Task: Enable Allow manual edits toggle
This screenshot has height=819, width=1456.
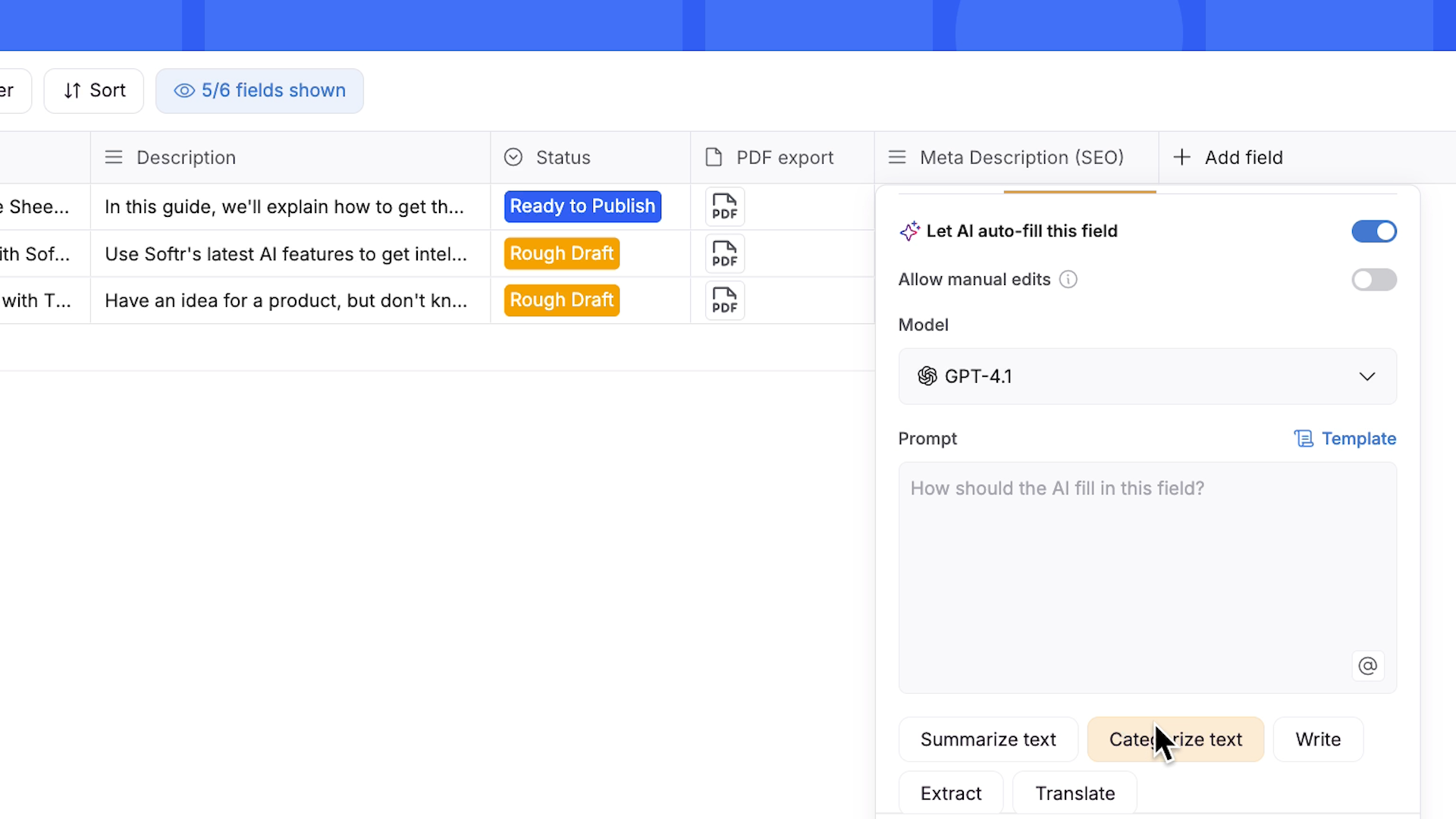Action: (1373, 280)
